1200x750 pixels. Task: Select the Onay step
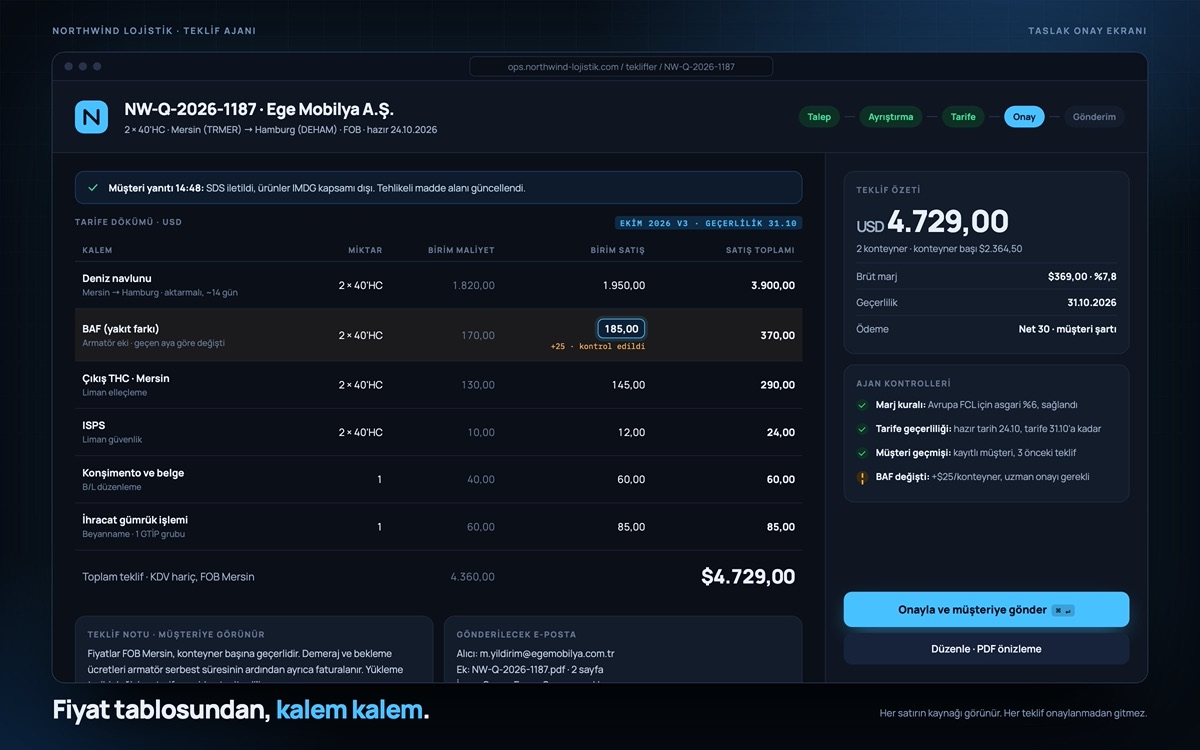(1024, 117)
